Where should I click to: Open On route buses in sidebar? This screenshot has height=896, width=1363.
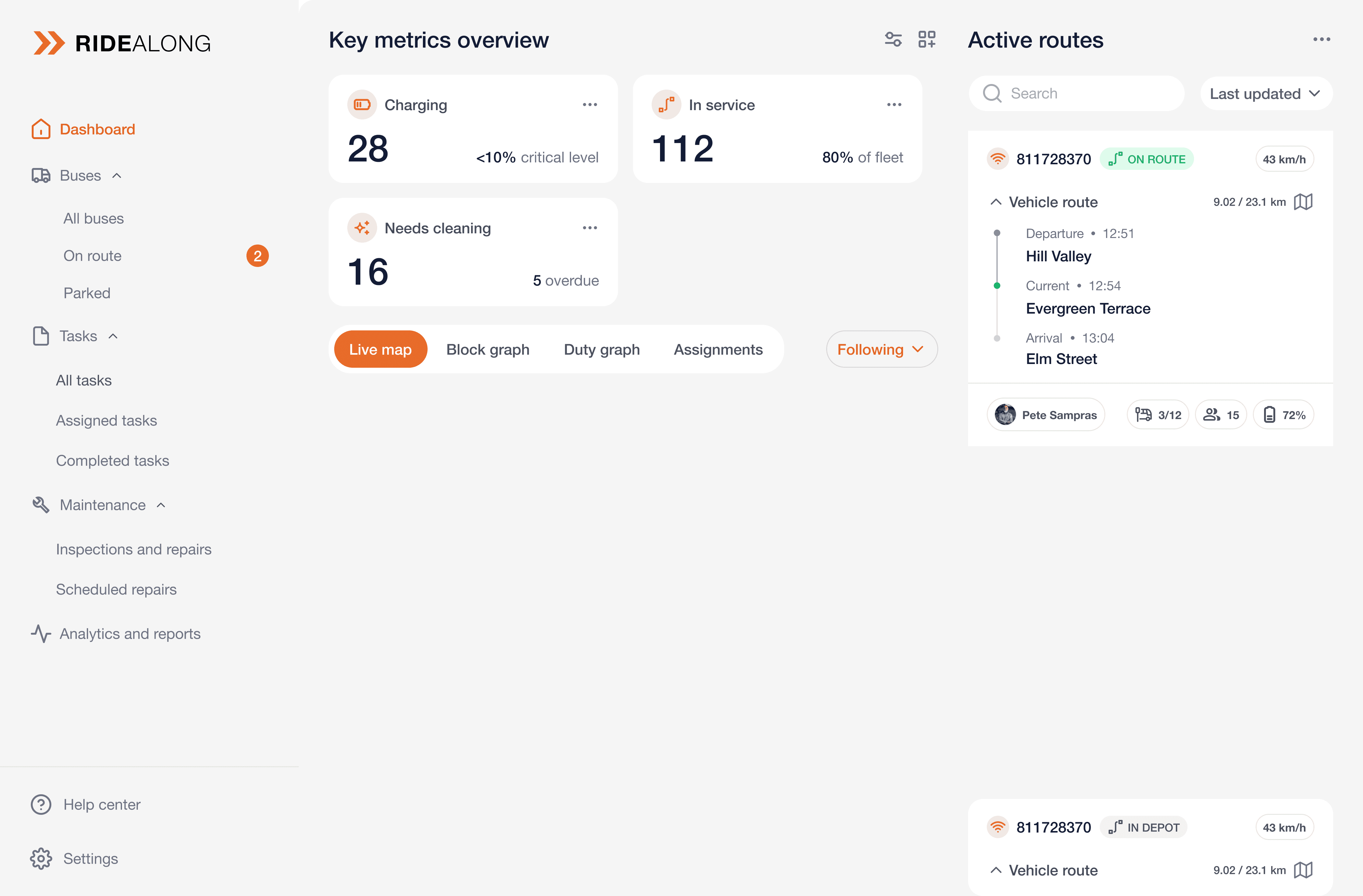92,256
